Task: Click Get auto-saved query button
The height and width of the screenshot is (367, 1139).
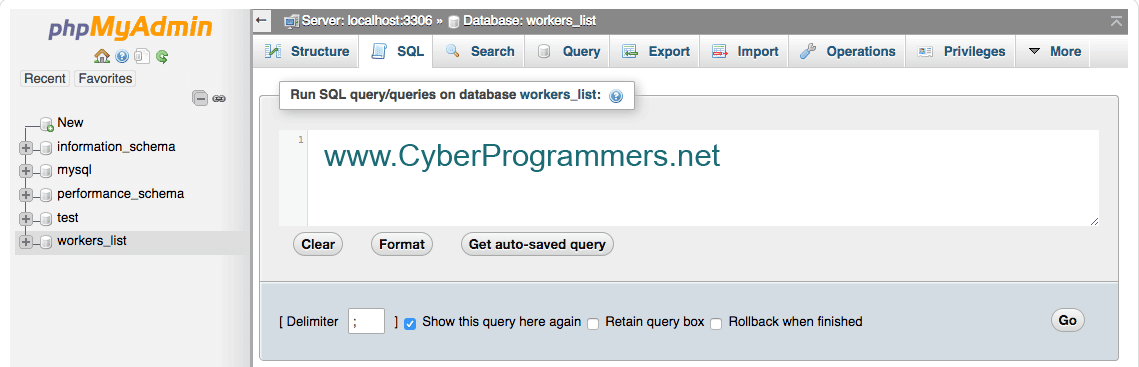Action: [537, 244]
